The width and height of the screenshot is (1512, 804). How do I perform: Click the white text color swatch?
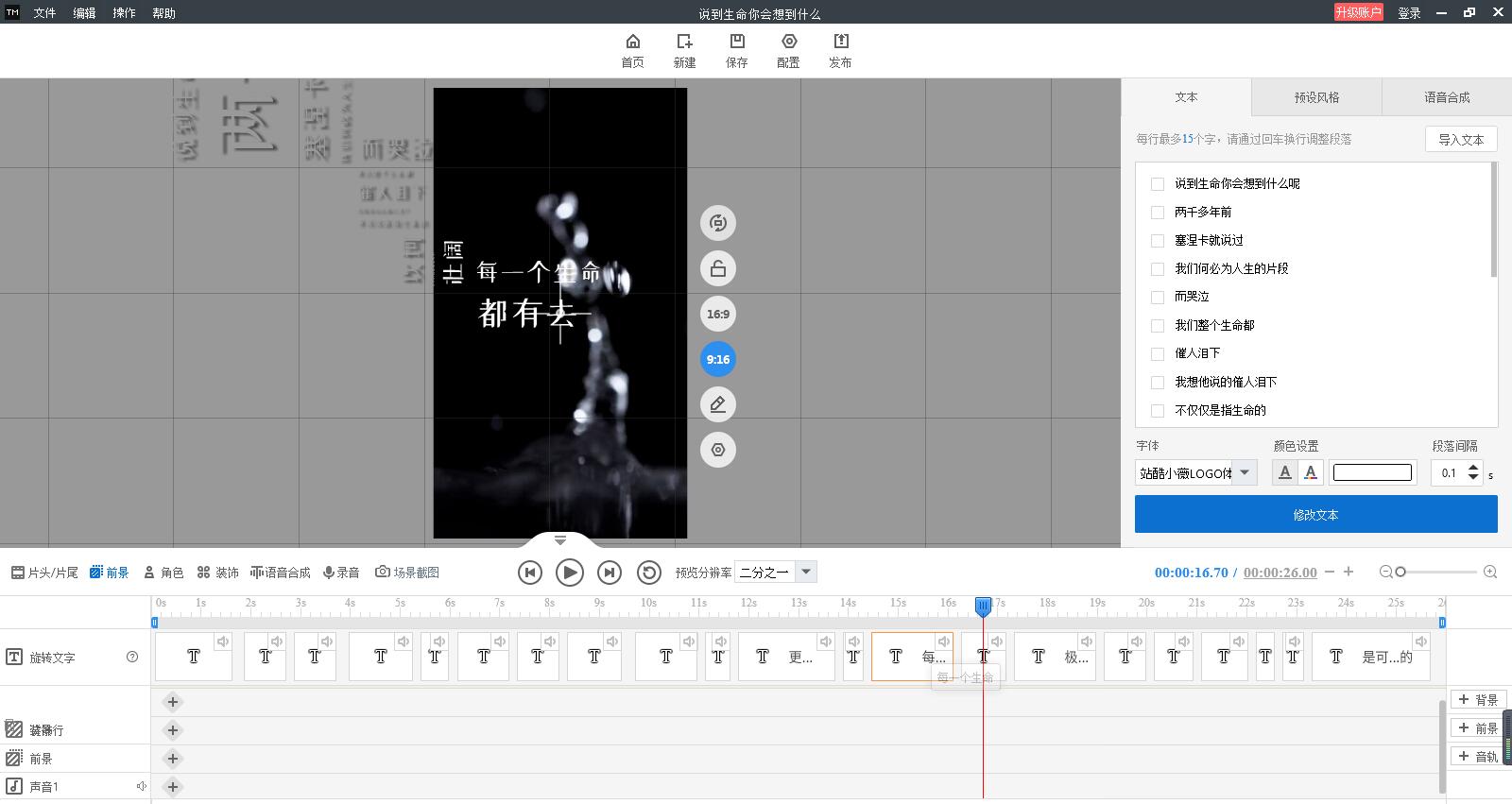[x=1372, y=472]
